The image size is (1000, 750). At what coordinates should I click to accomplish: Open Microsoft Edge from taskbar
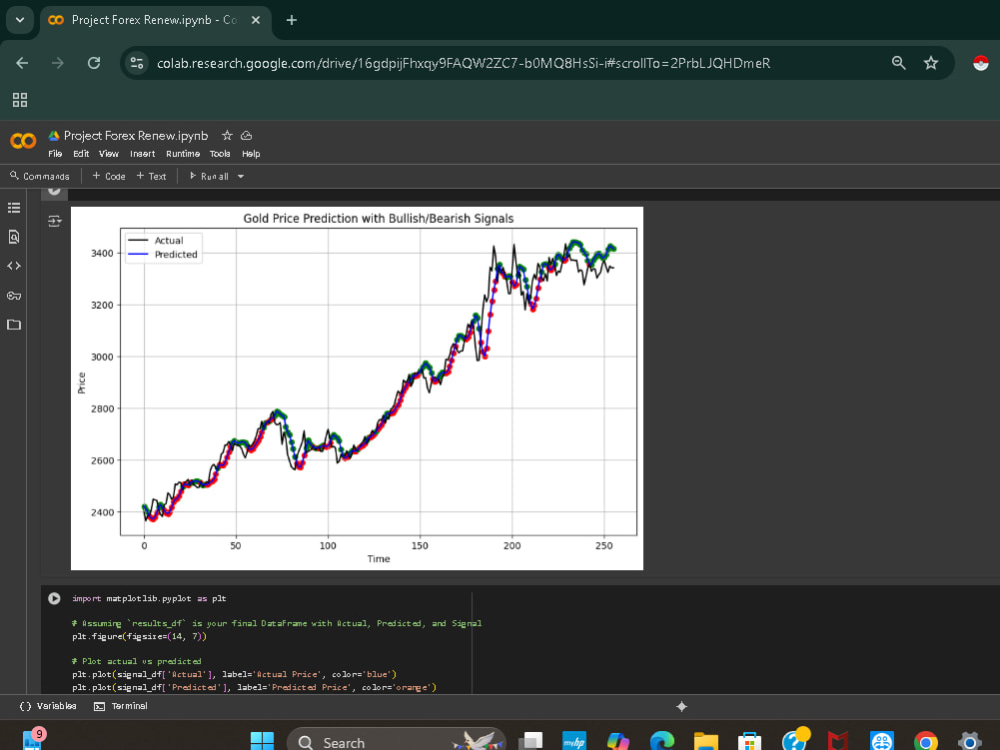(662, 741)
